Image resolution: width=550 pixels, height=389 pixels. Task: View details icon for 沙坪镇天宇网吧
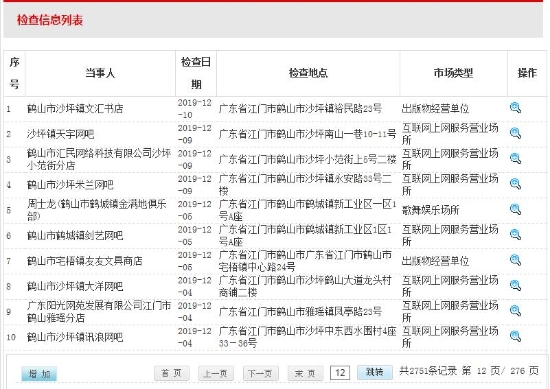coord(515,133)
